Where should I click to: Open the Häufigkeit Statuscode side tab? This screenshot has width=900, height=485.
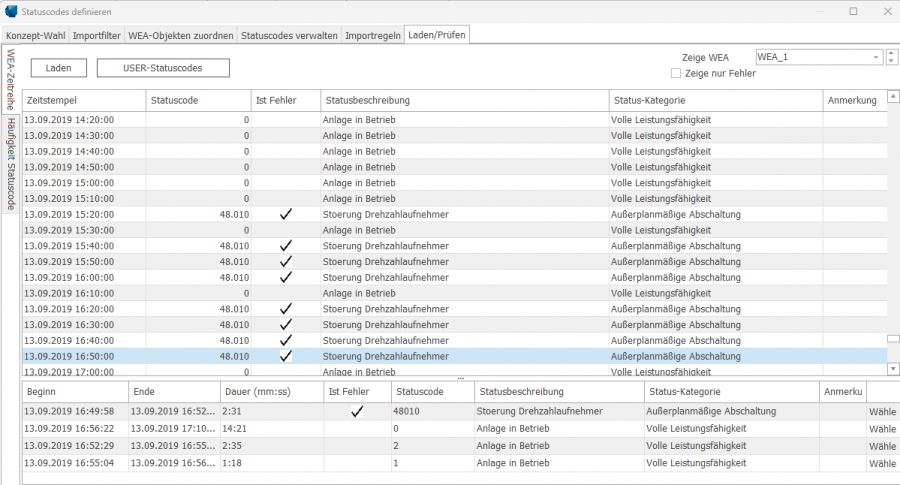(10, 164)
